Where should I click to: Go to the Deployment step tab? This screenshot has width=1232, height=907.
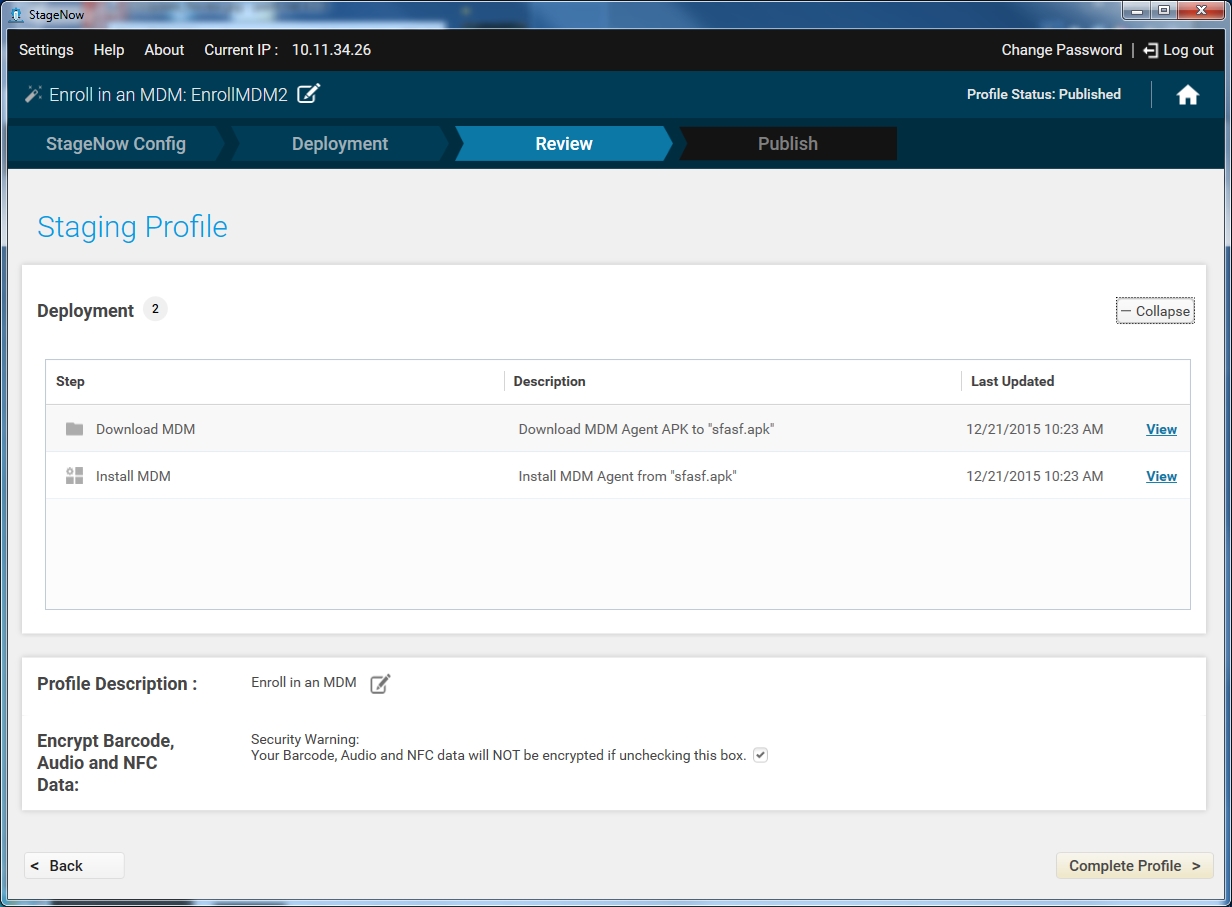(340, 144)
